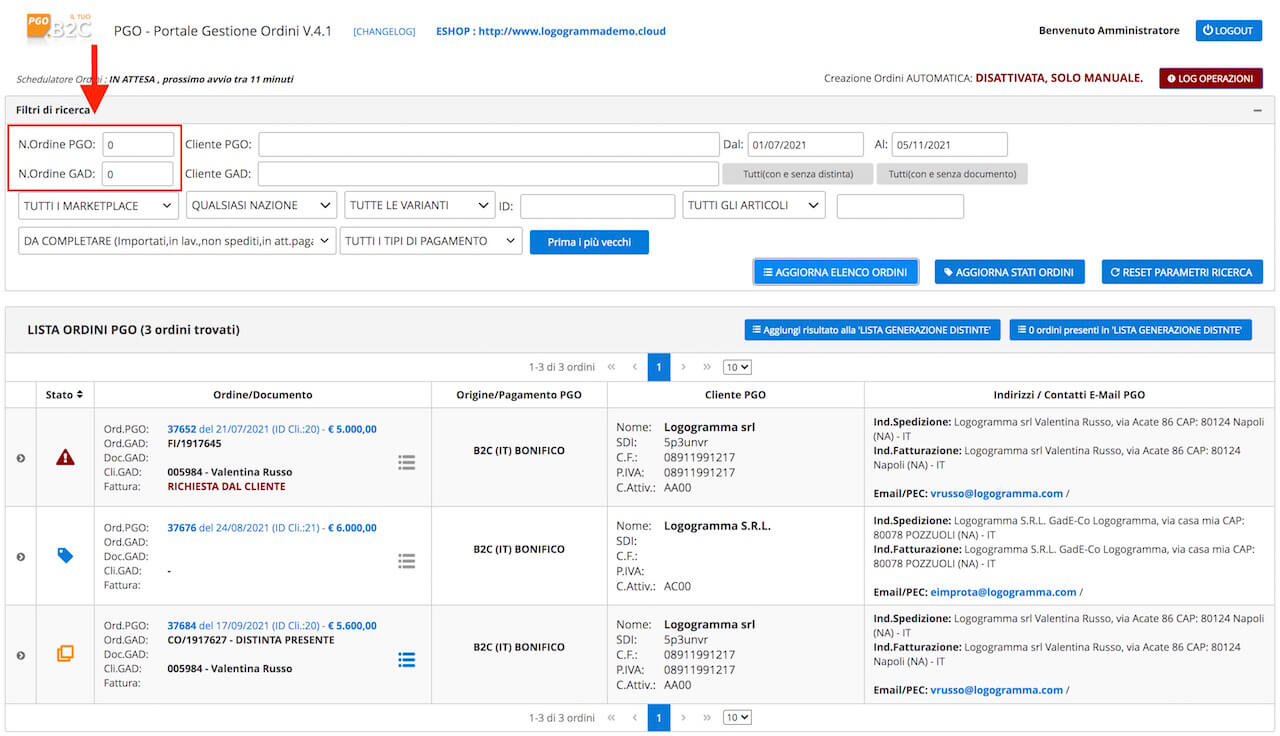The width and height of the screenshot is (1280, 736).
Task: Open the CHANGELOG link
Action: click(x=384, y=32)
